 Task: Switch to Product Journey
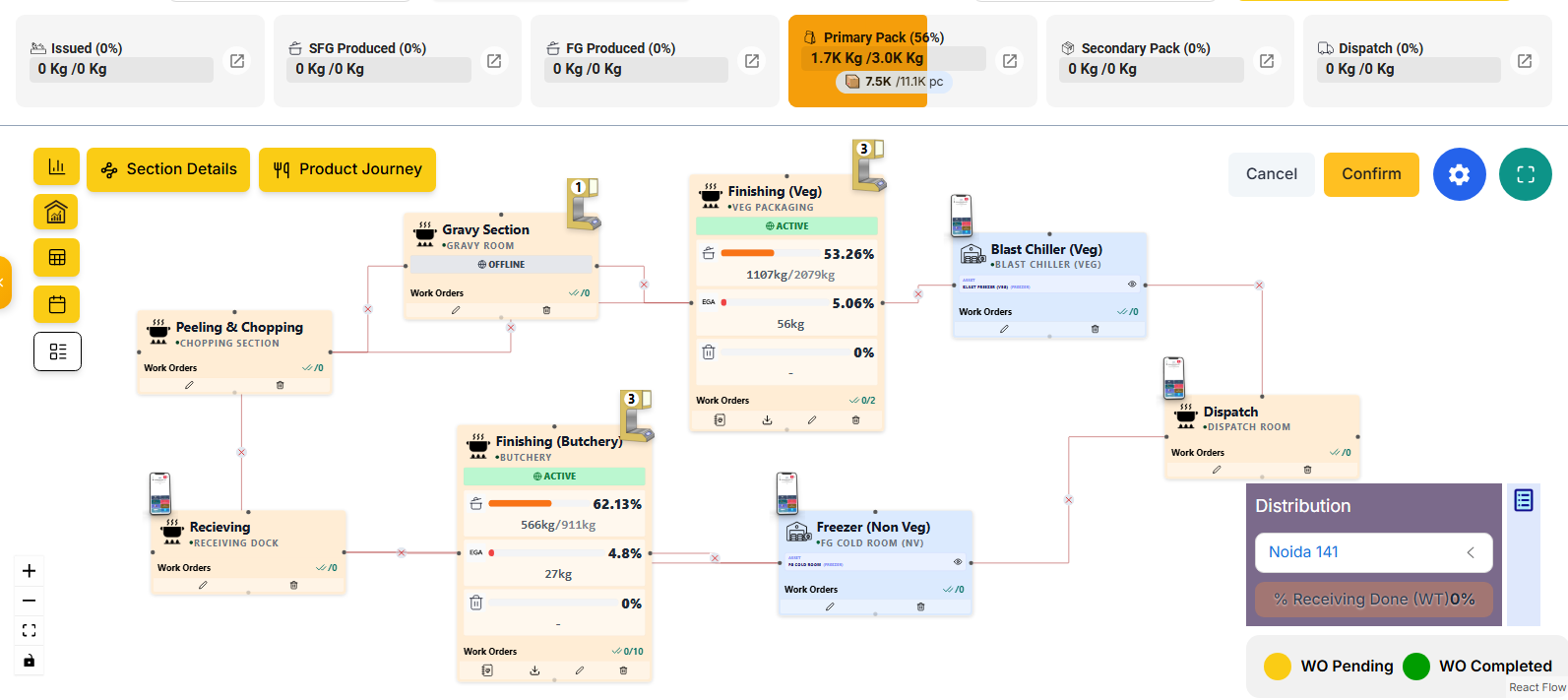(x=347, y=169)
